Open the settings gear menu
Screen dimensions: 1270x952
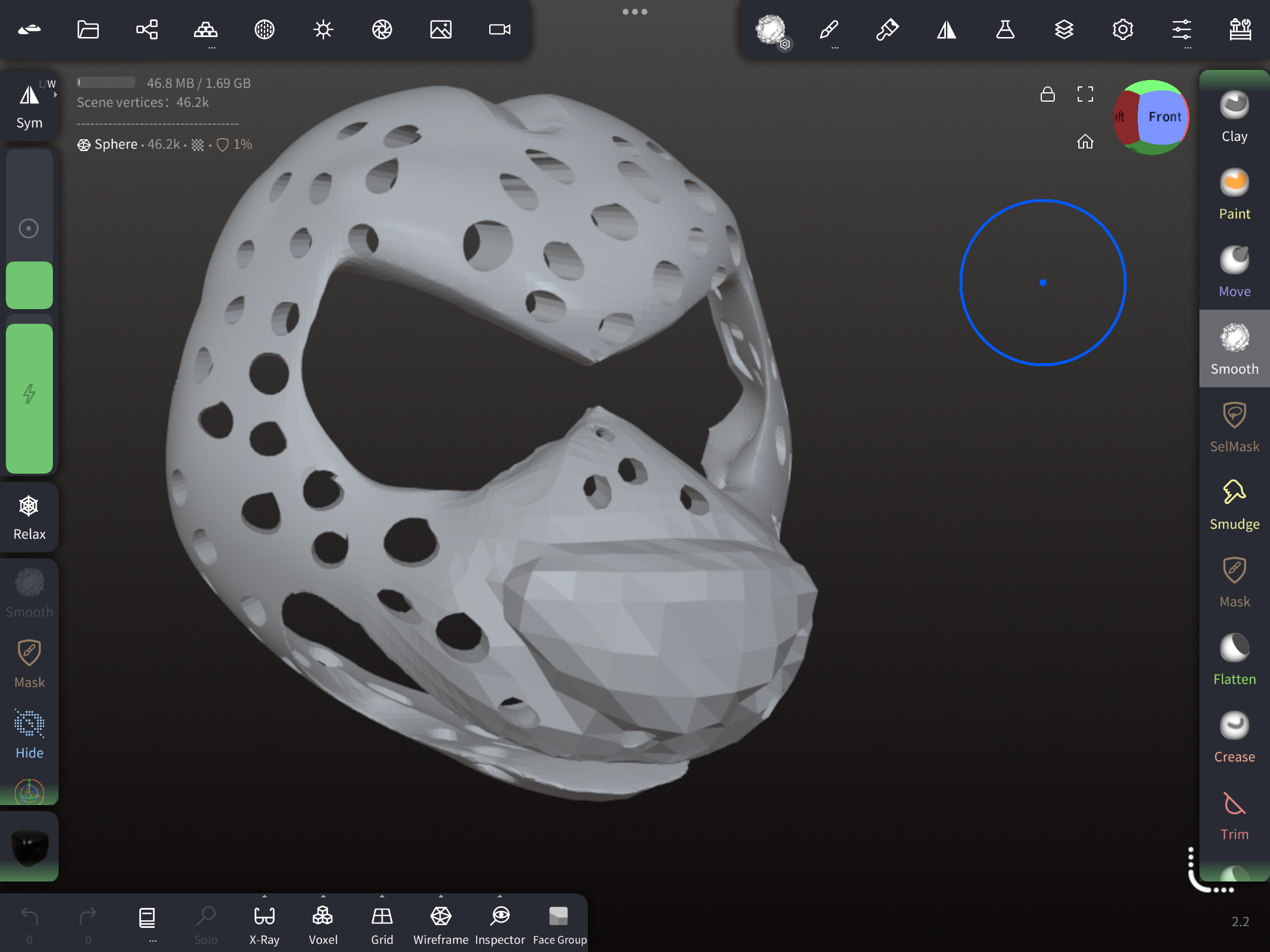tap(1123, 29)
